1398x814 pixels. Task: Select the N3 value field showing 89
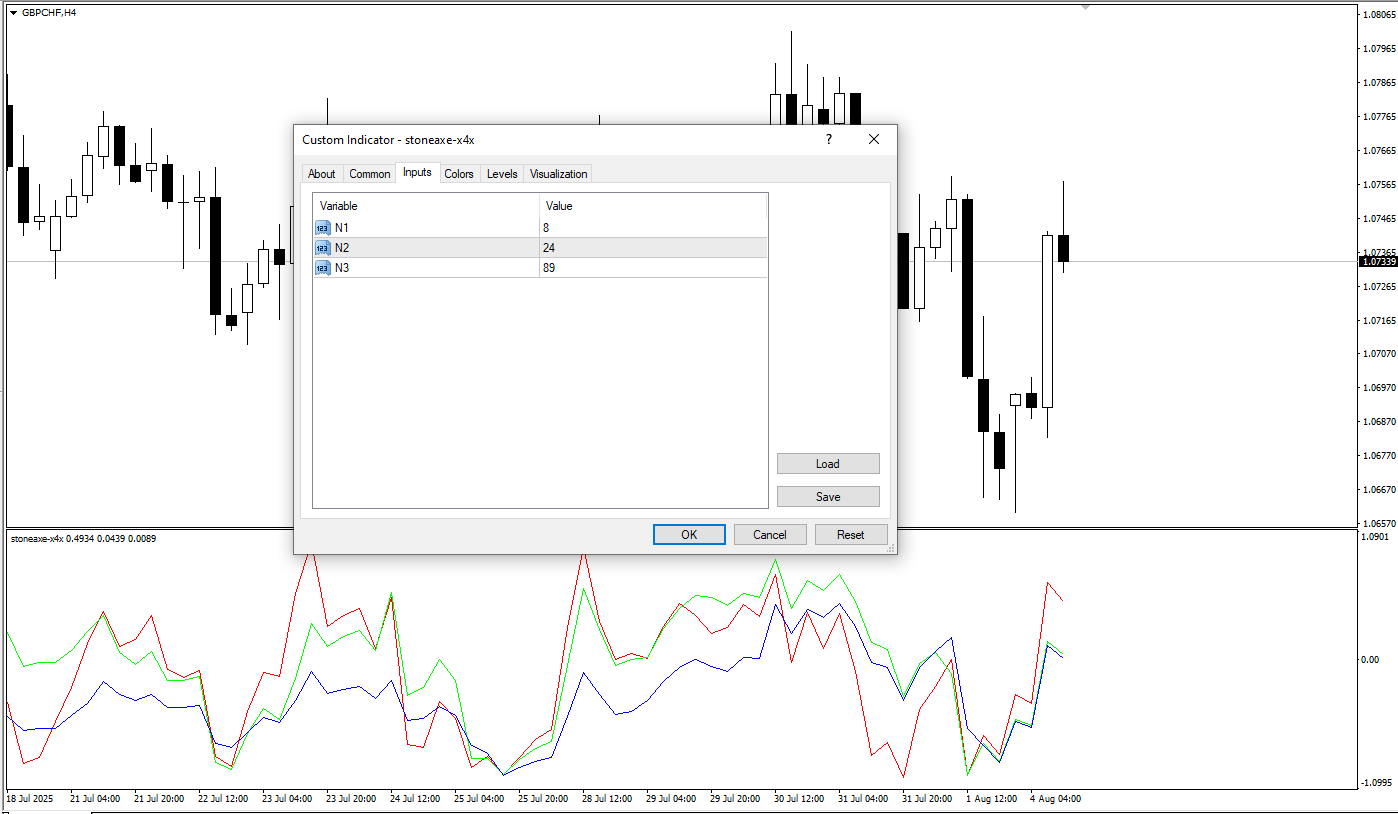(652, 268)
